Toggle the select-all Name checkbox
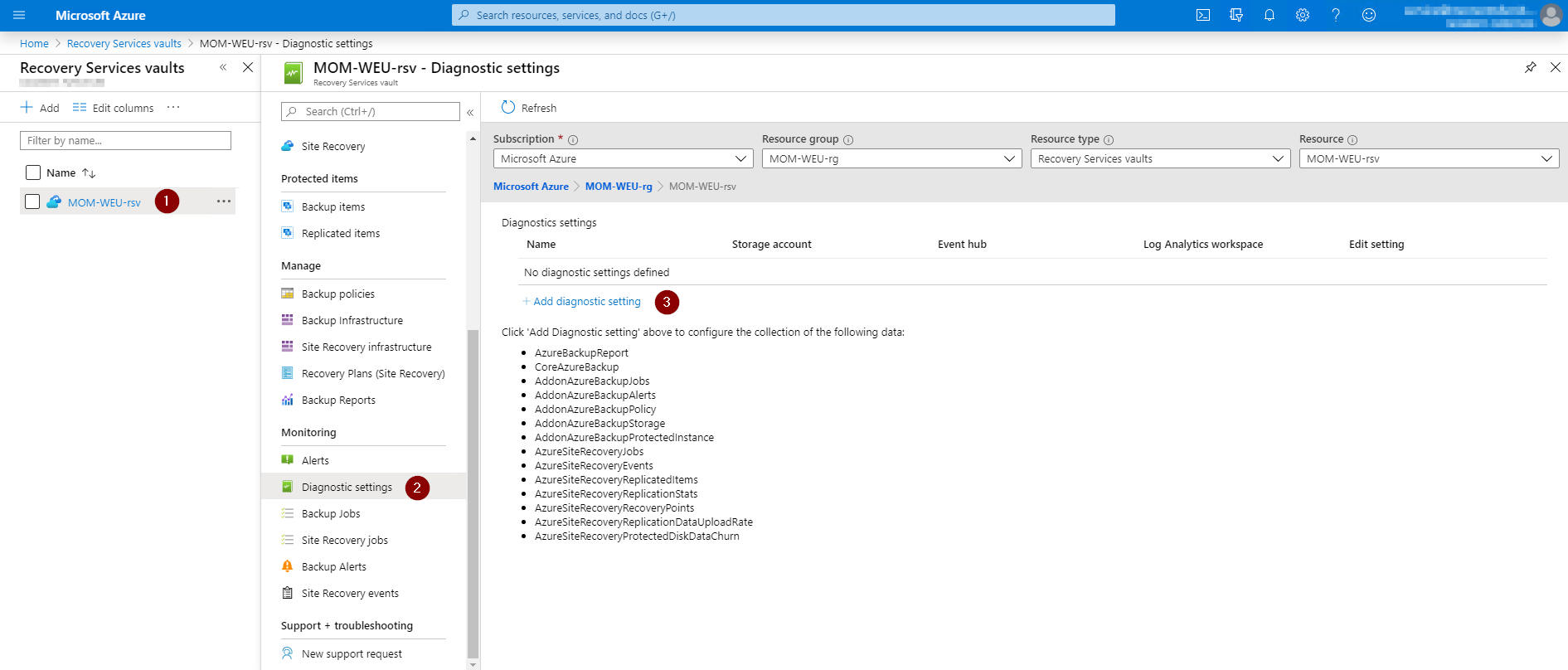Image resolution: width=1568 pixels, height=670 pixels. (33, 172)
